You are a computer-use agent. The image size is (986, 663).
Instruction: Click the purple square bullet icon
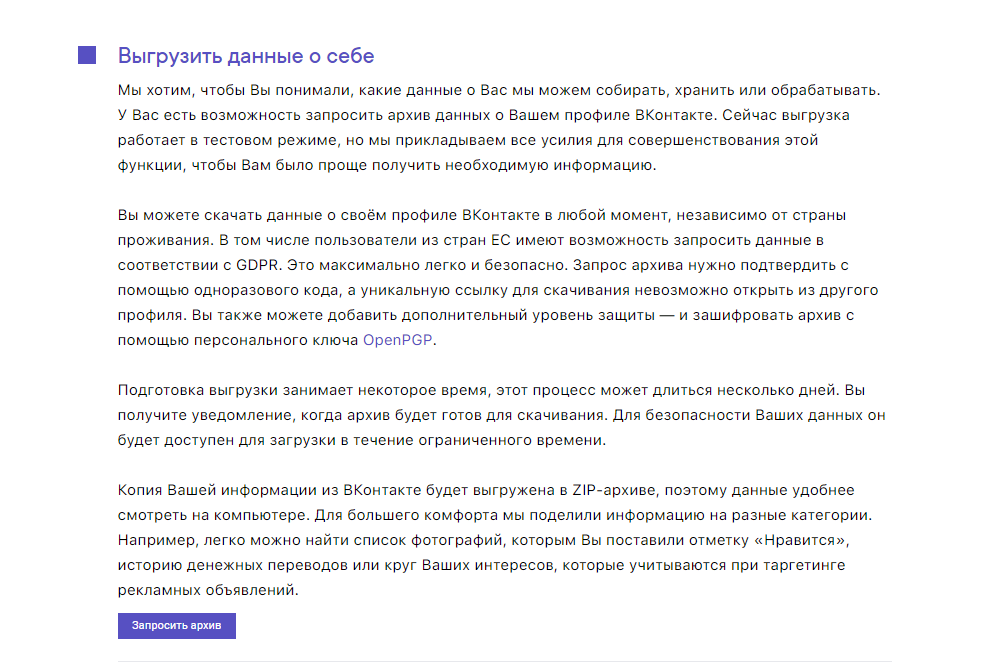tap(88, 53)
